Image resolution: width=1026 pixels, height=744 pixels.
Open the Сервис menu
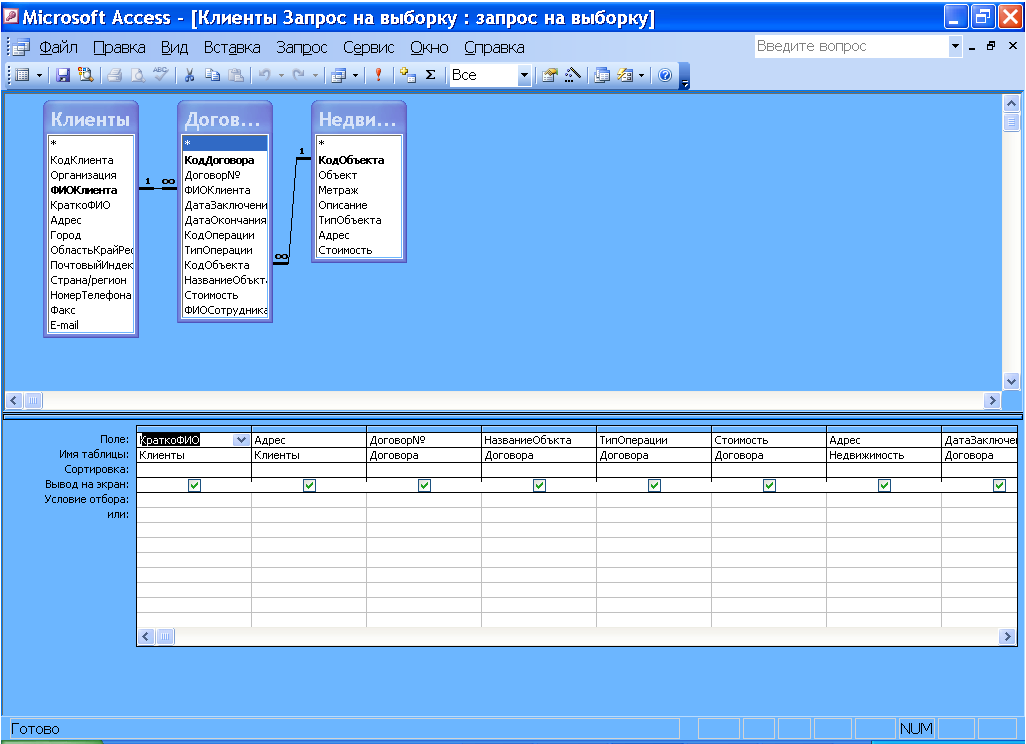point(368,47)
